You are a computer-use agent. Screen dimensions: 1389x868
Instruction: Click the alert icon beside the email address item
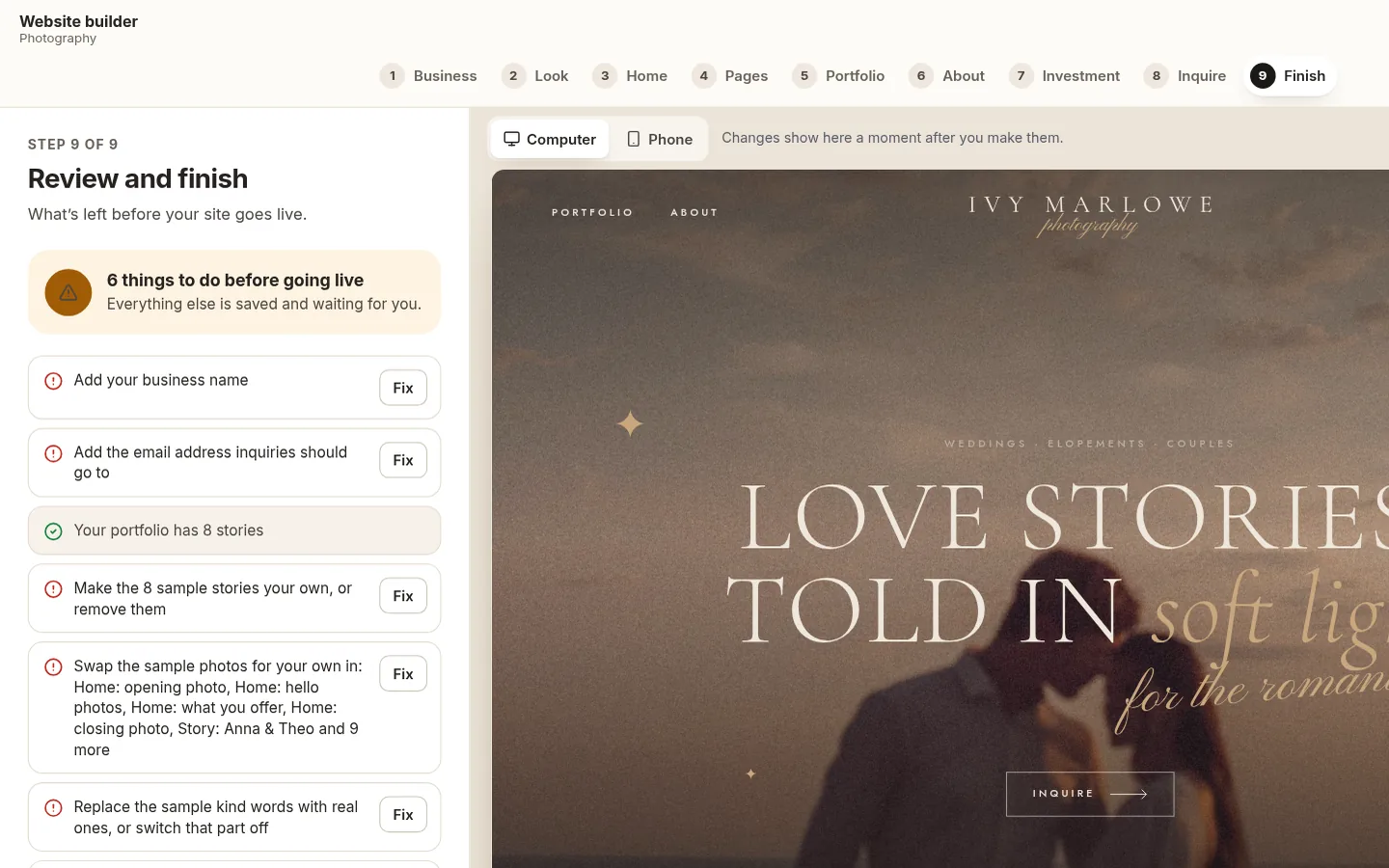(x=54, y=453)
